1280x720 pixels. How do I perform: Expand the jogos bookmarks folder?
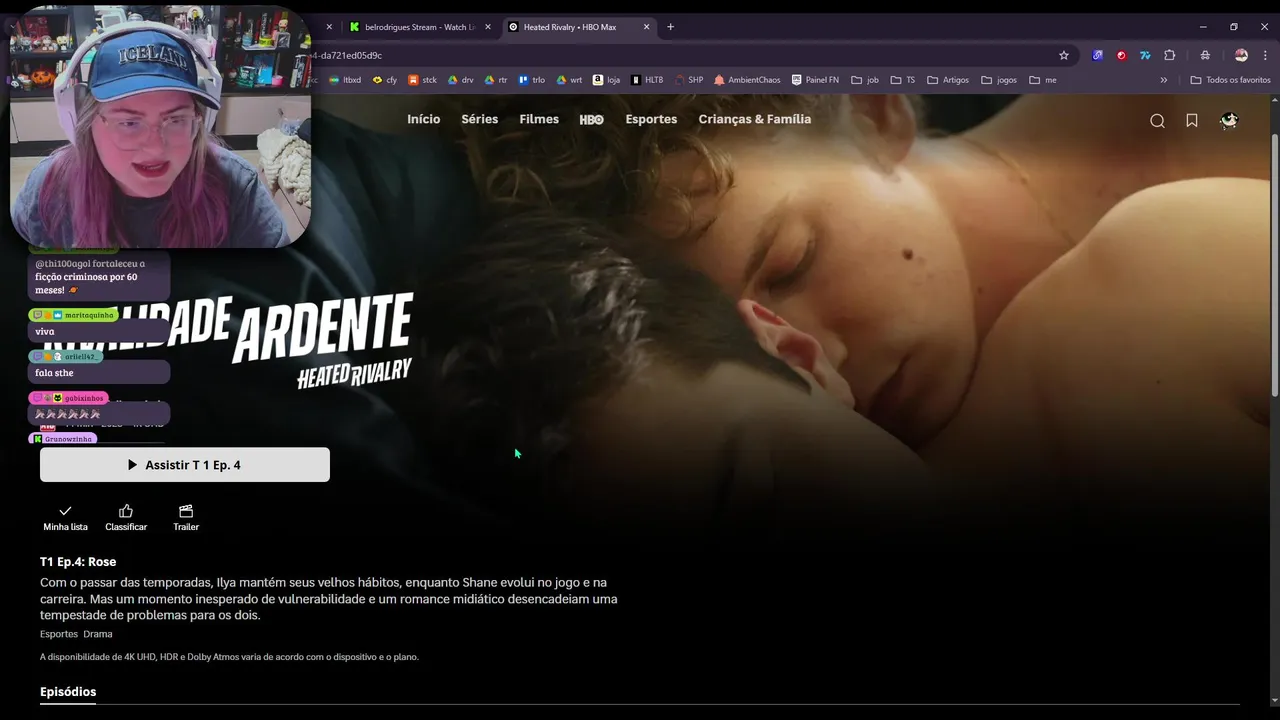coord(999,80)
